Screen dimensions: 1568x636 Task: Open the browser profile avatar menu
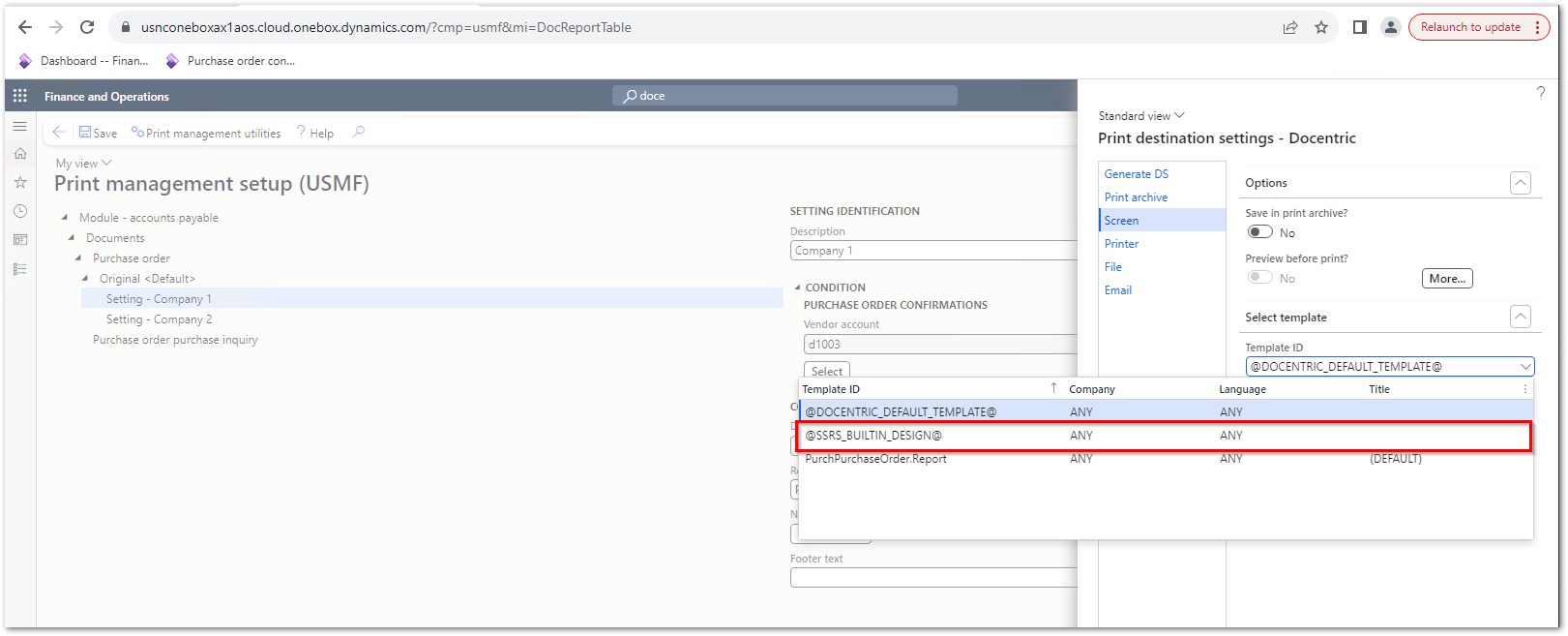pyautogui.click(x=1390, y=27)
